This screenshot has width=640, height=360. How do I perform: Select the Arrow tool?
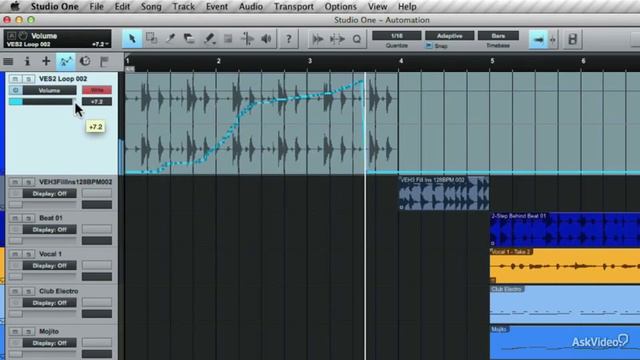[132, 39]
